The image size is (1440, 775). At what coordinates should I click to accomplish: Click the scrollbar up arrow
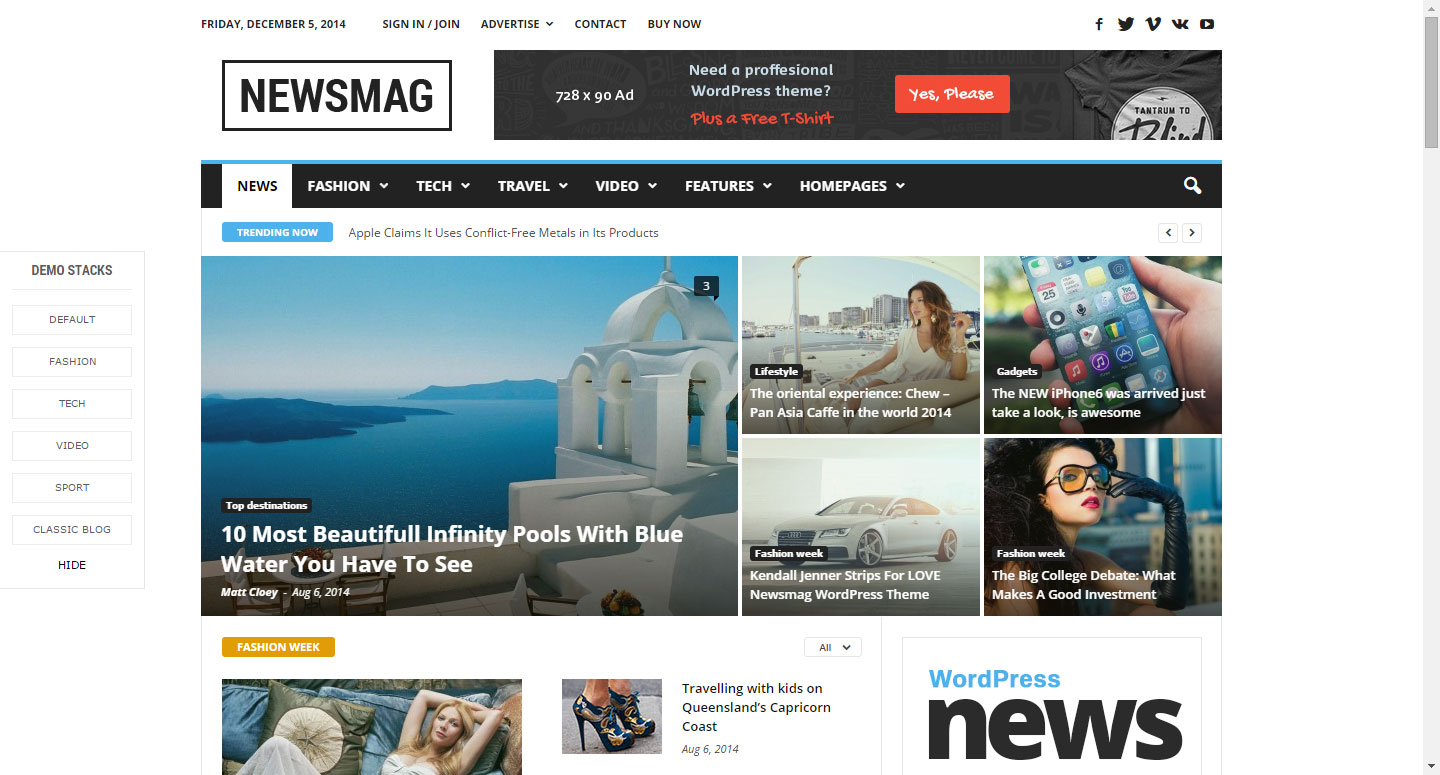click(x=1431, y=8)
